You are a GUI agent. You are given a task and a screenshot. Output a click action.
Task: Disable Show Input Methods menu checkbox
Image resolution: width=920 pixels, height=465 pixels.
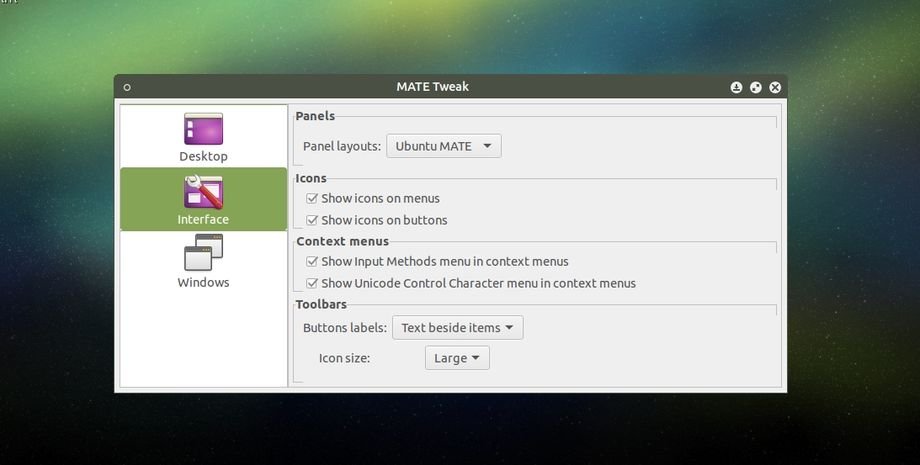point(312,262)
